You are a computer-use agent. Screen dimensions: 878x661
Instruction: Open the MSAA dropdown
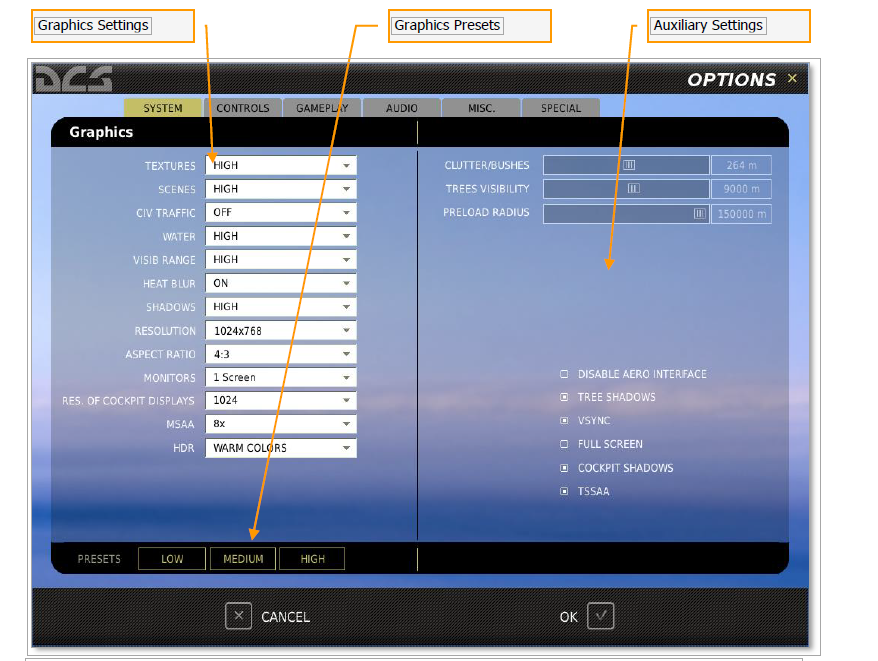coord(281,423)
